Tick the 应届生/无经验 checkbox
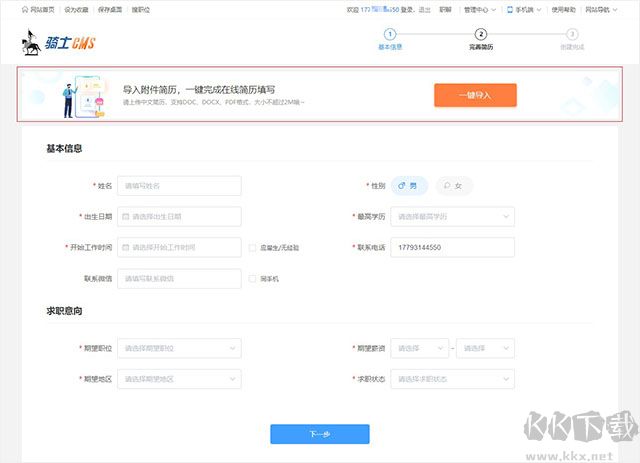This screenshot has width=640, height=463. tap(252, 247)
